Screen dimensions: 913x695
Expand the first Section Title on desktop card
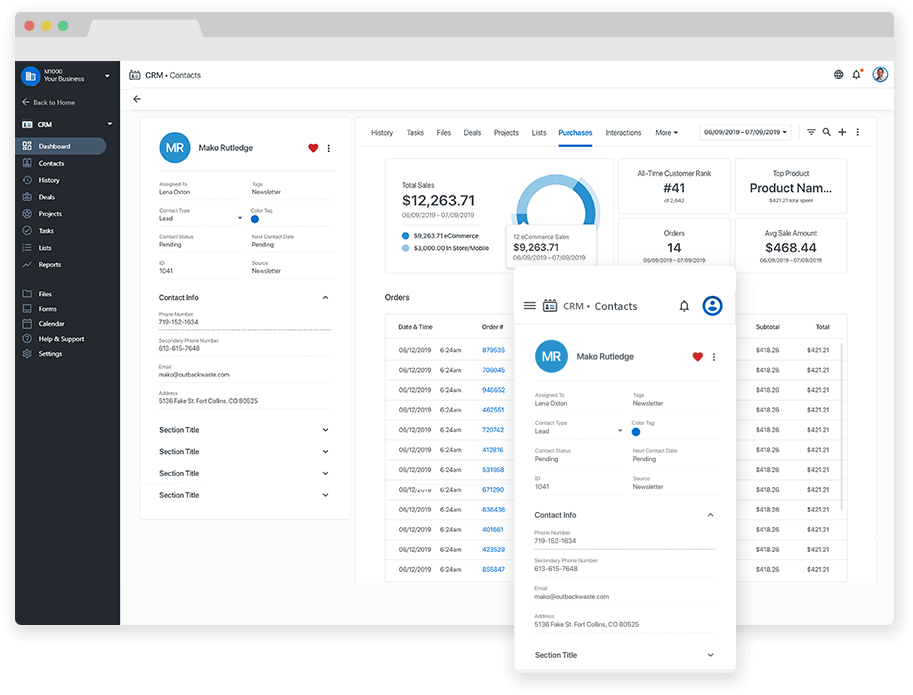(x=325, y=430)
